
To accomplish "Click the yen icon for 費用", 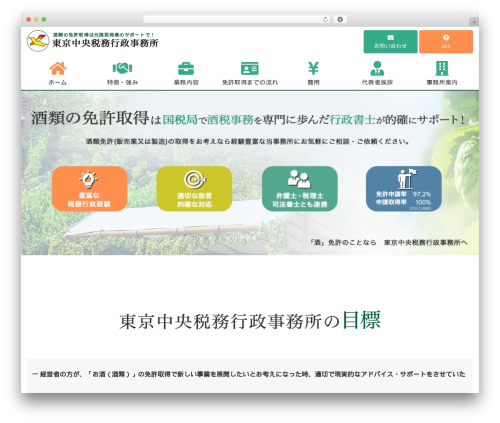I will pos(313,68).
